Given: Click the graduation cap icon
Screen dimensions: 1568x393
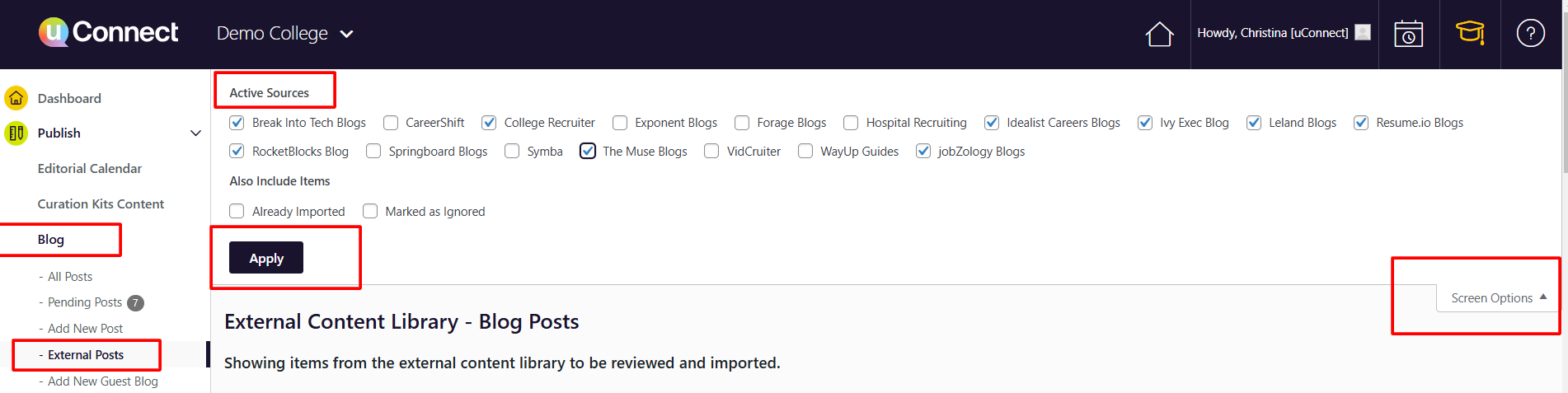Looking at the screenshot, I should point(1469,33).
